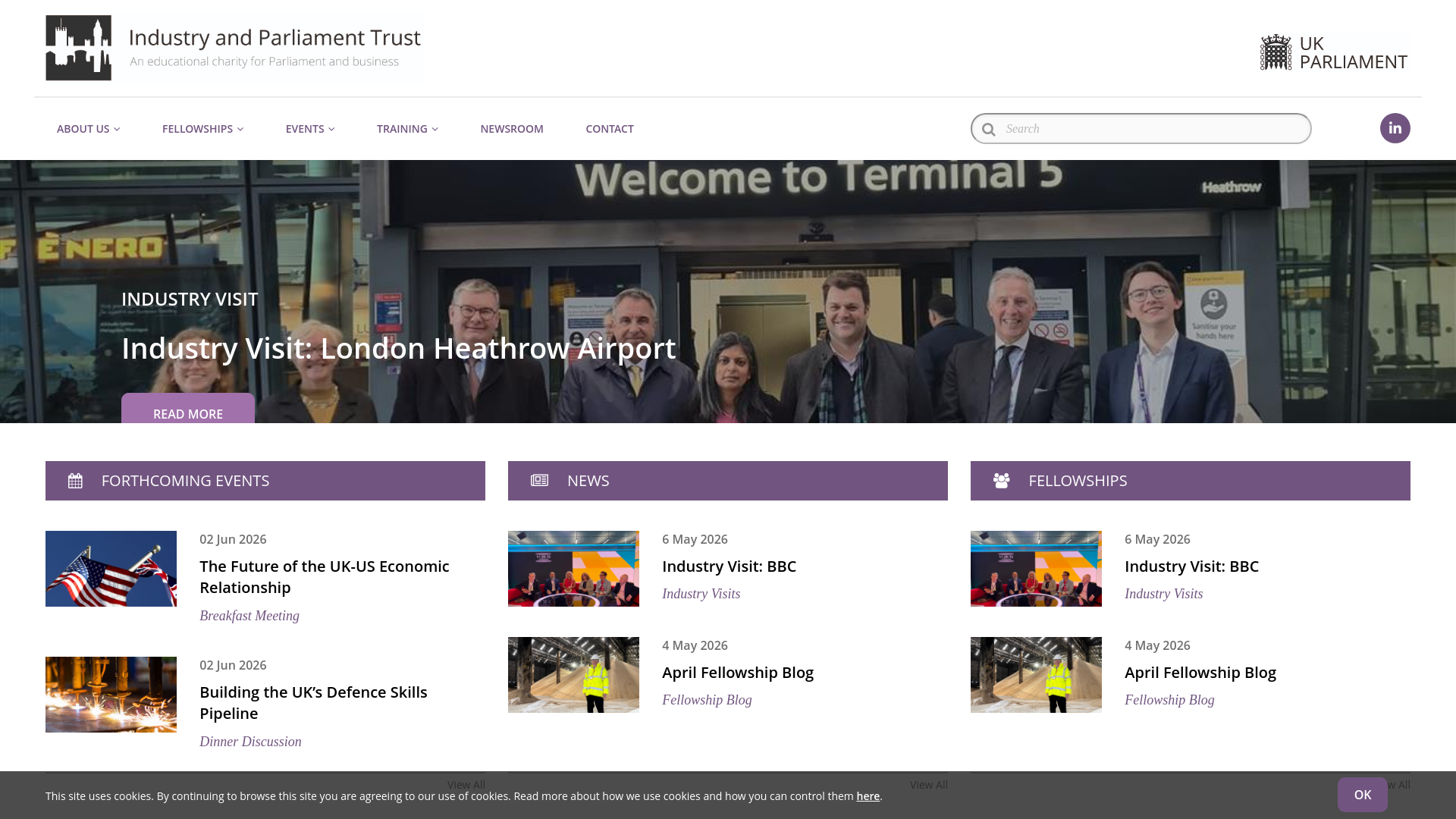Click the Fellowships section header
Image resolution: width=1456 pixels, height=819 pixels.
point(1191,481)
